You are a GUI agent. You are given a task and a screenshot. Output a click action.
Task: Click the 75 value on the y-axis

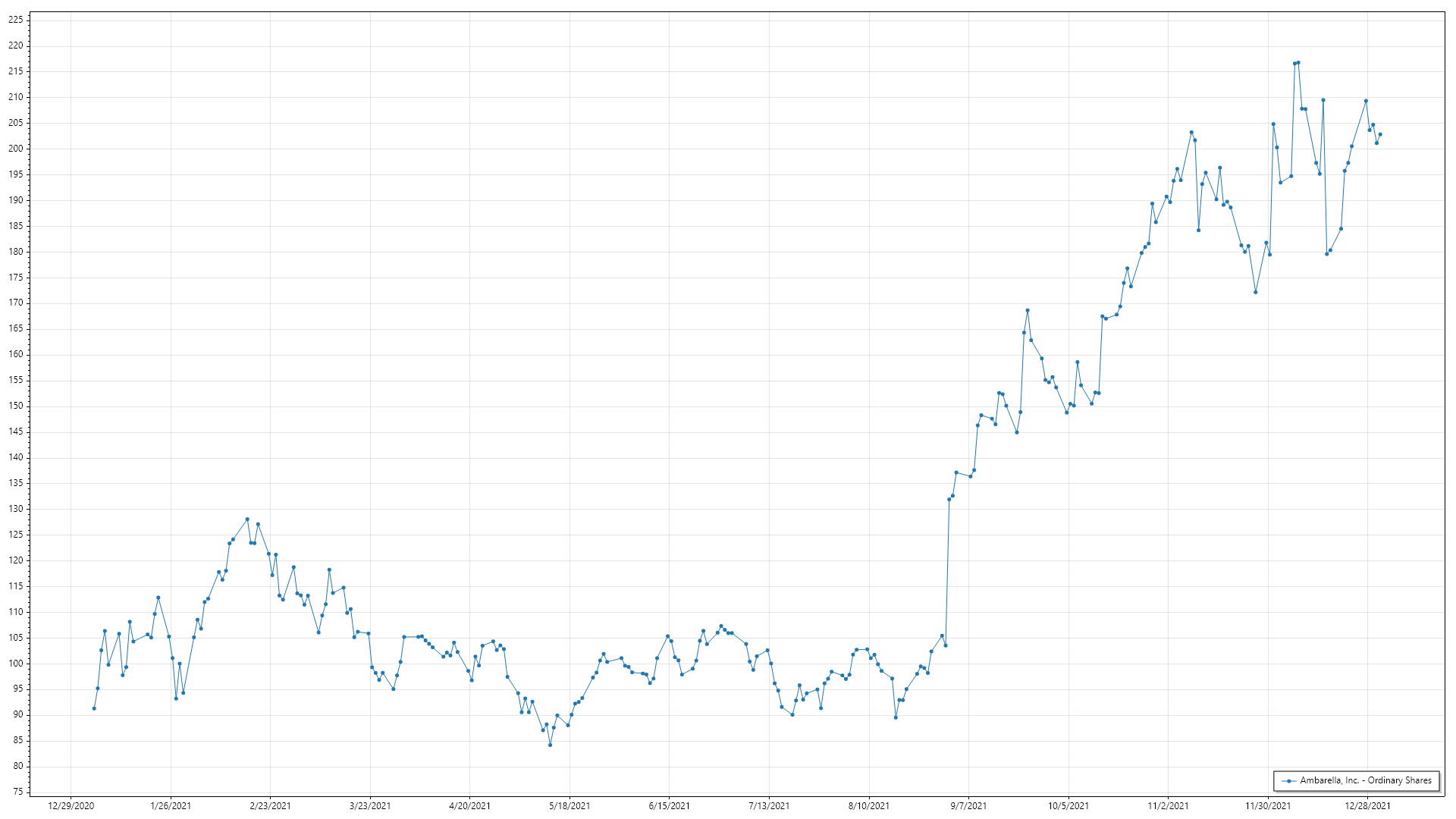[17, 792]
